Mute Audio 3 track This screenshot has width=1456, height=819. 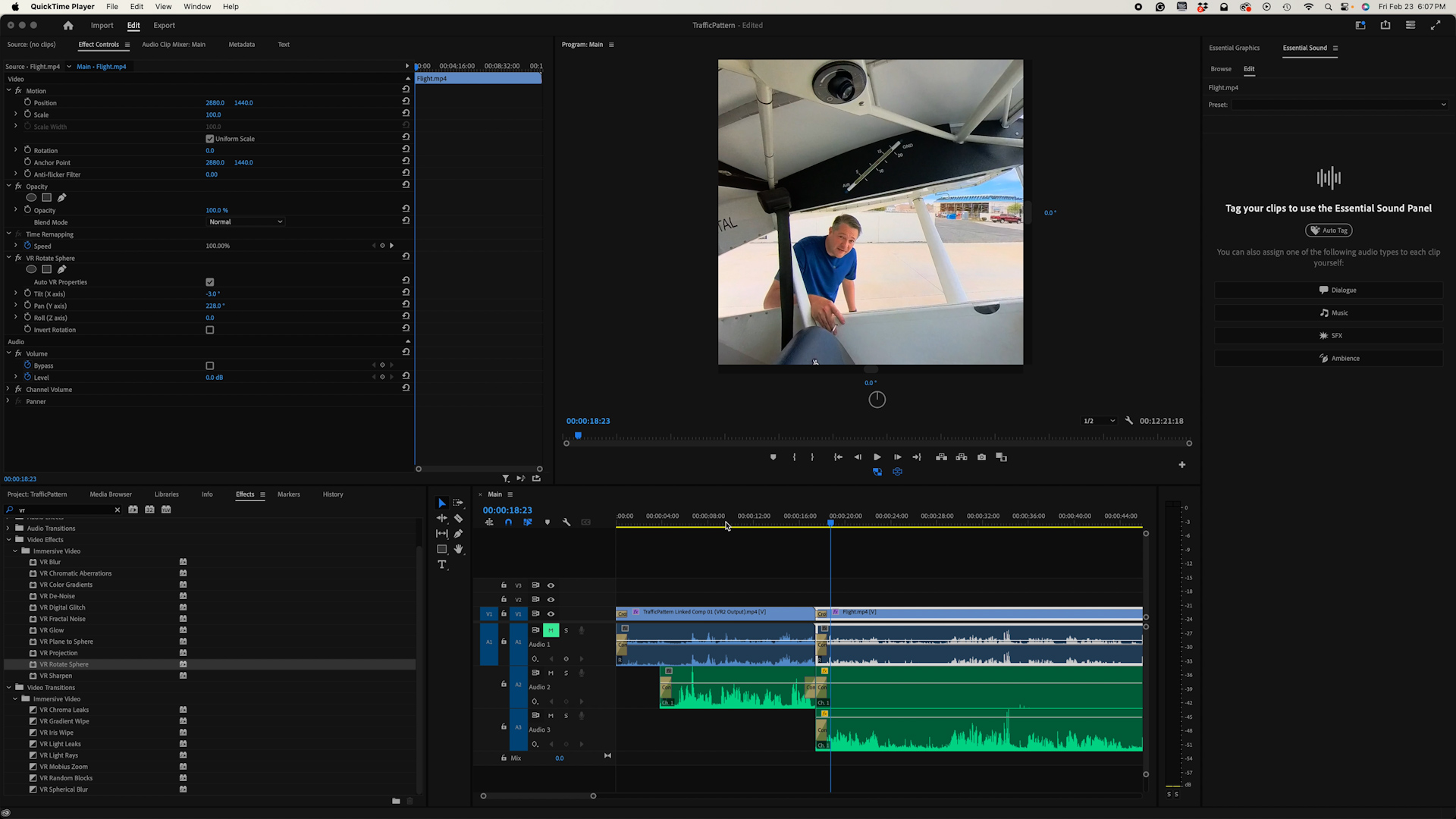551,716
